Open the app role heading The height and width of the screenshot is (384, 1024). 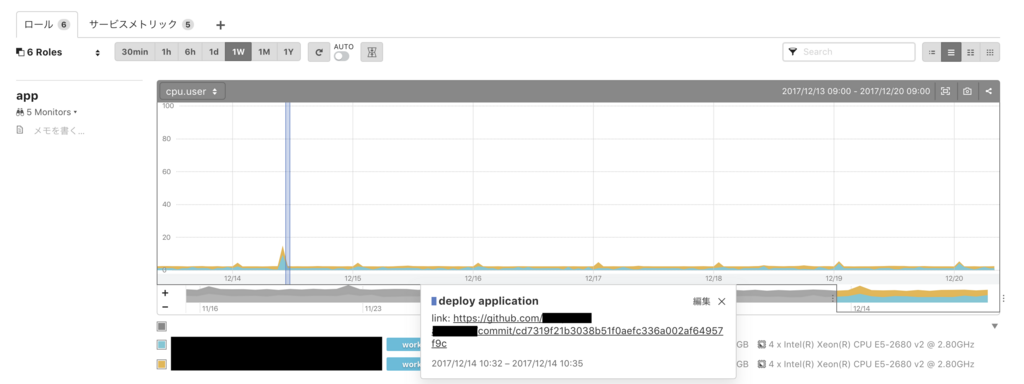[27, 95]
